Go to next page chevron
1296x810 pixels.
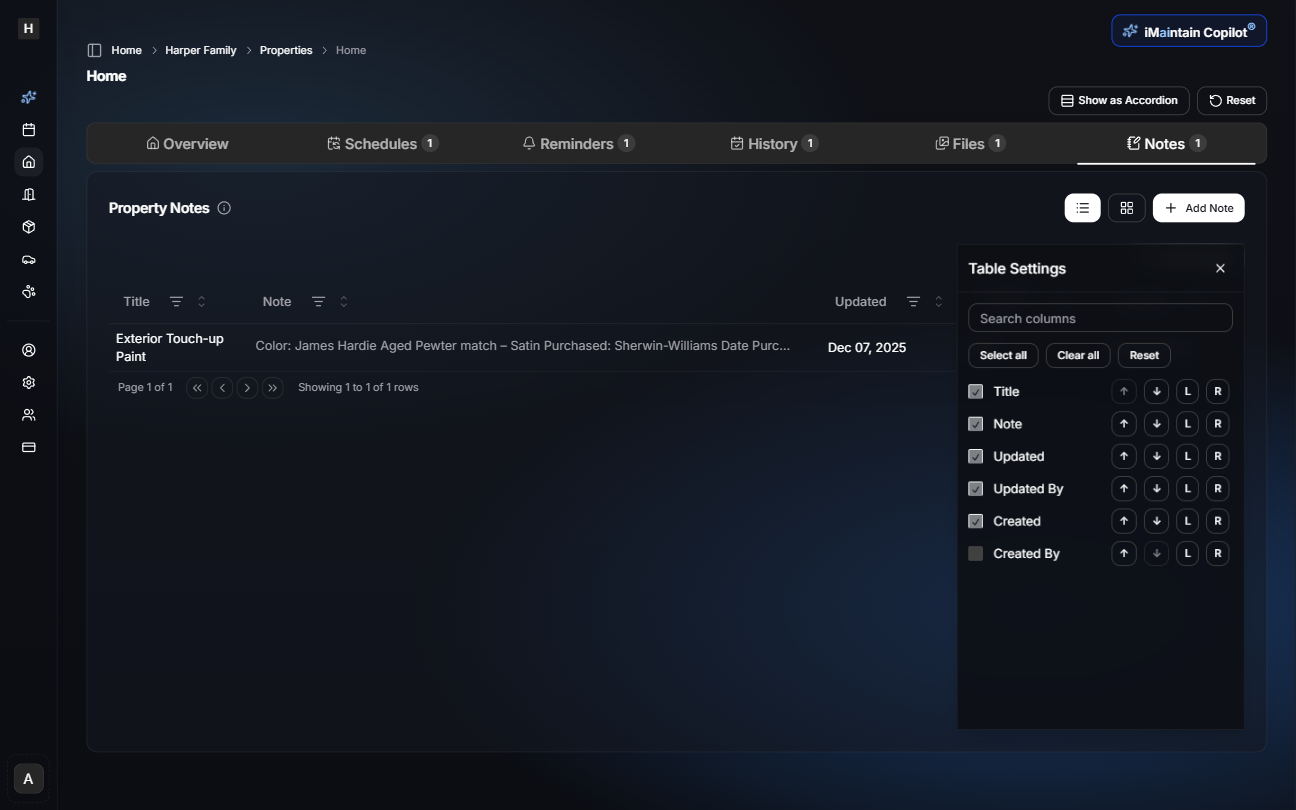click(247, 388)
